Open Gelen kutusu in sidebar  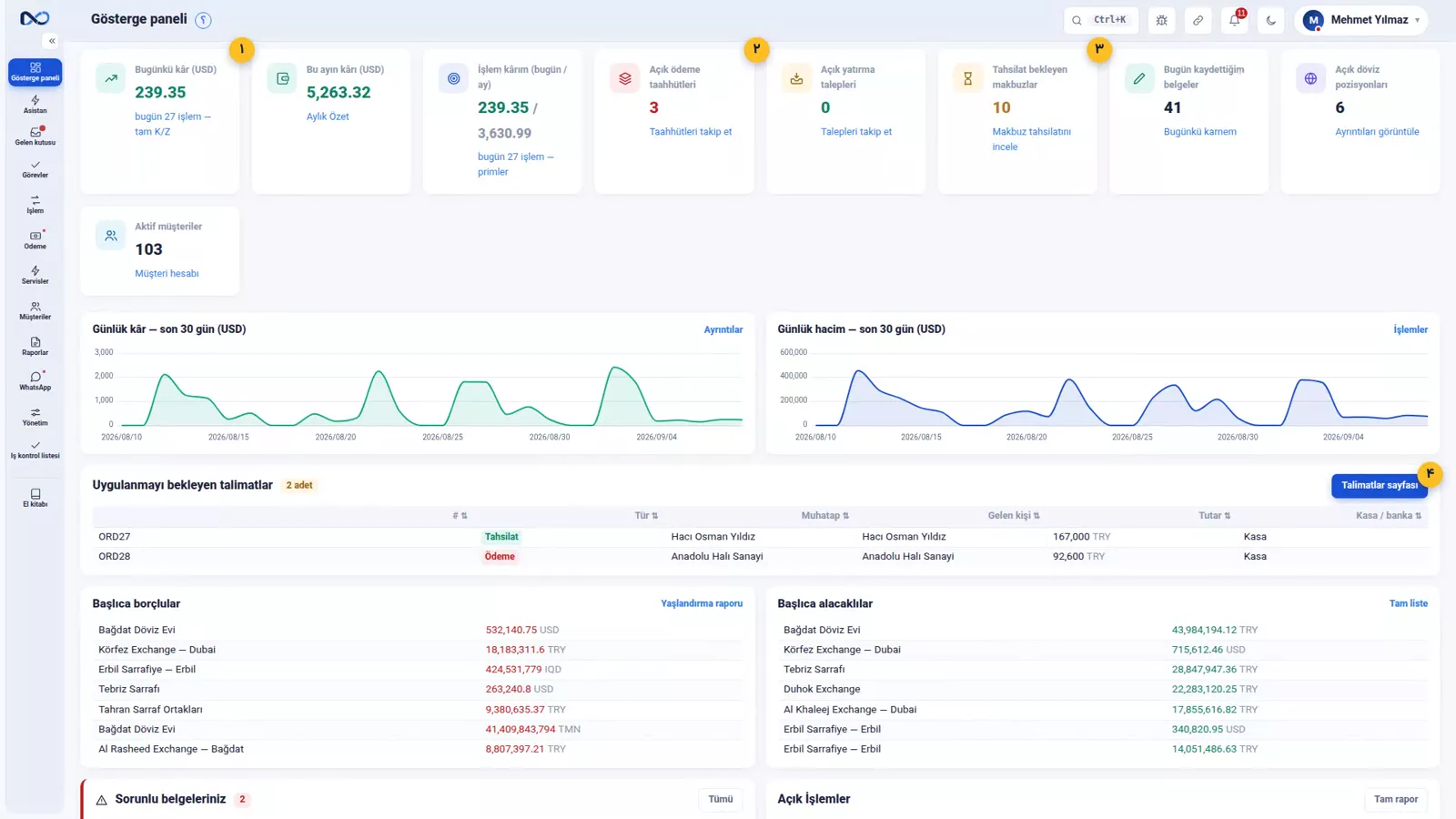point(35,136)
